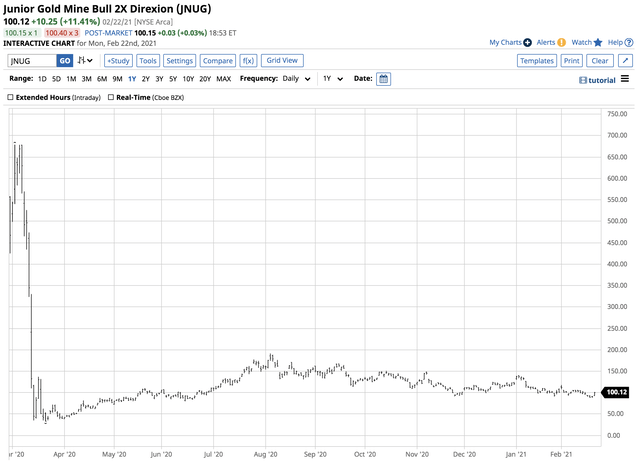Select the 5Y range
This screenshot has height=464, width=640.
[x=173, y=79]
